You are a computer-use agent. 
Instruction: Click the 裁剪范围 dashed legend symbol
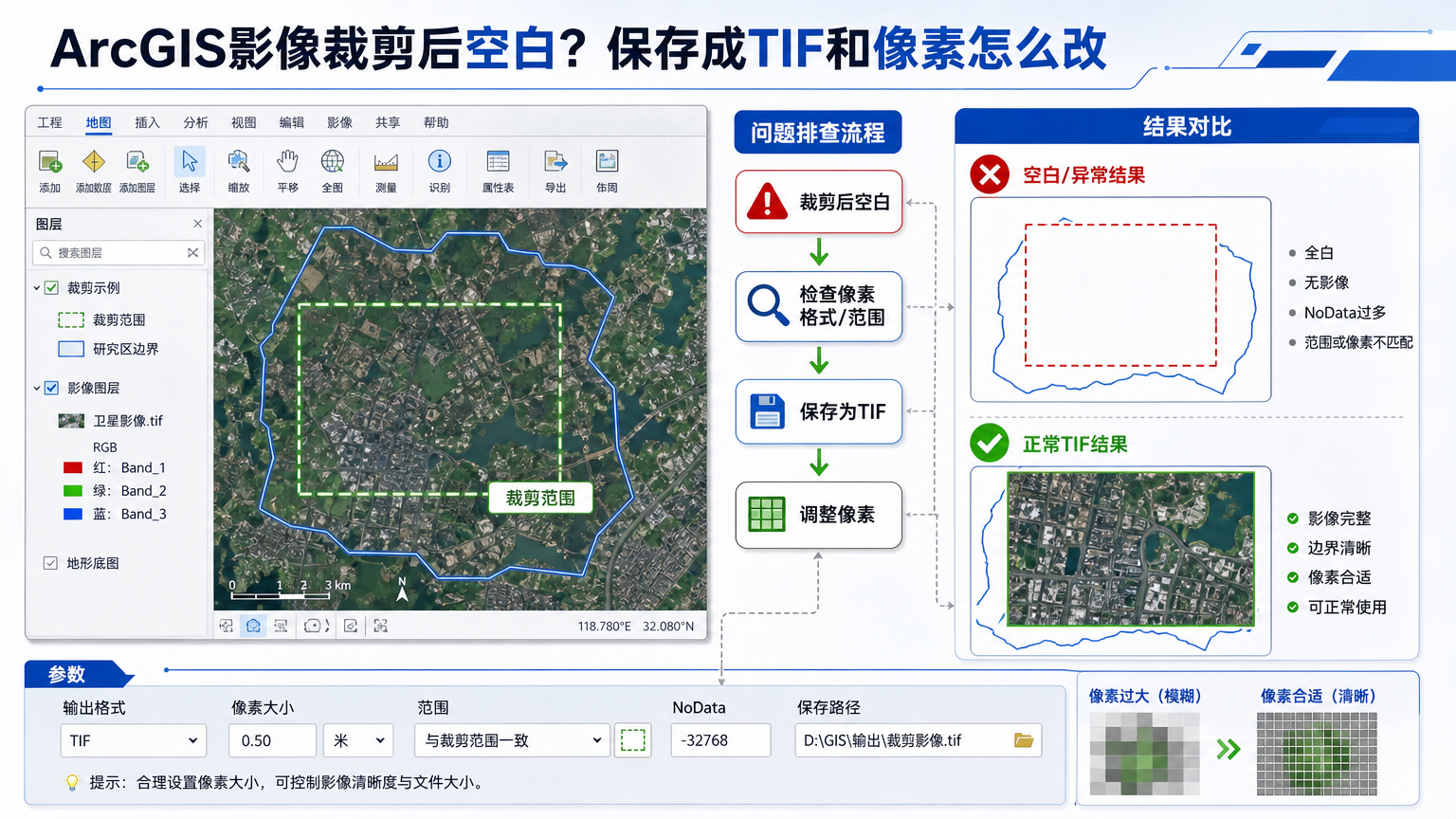coord(71,319)
